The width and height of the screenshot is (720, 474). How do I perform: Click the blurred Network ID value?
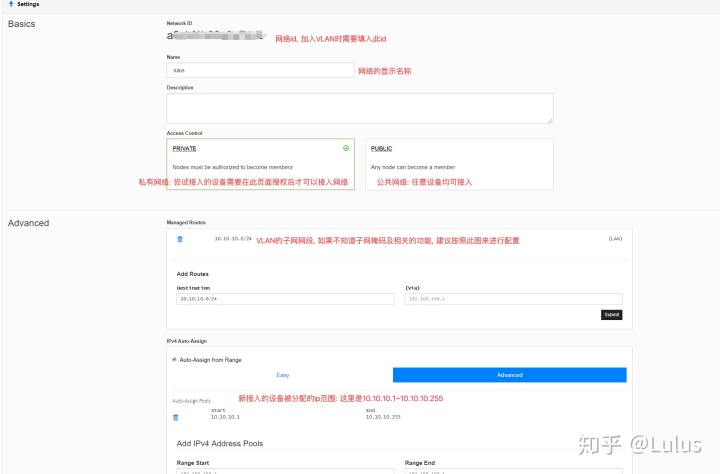click(216, 35)
